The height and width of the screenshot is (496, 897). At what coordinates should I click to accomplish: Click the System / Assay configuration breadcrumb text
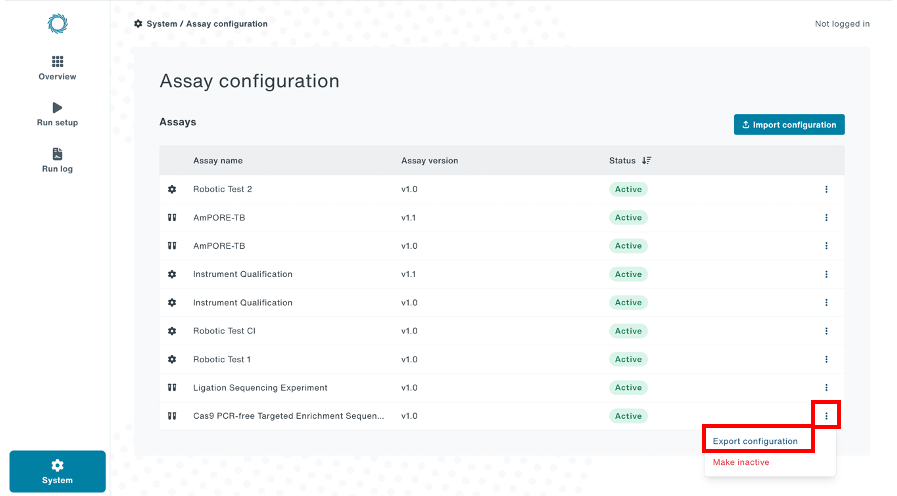207,24
